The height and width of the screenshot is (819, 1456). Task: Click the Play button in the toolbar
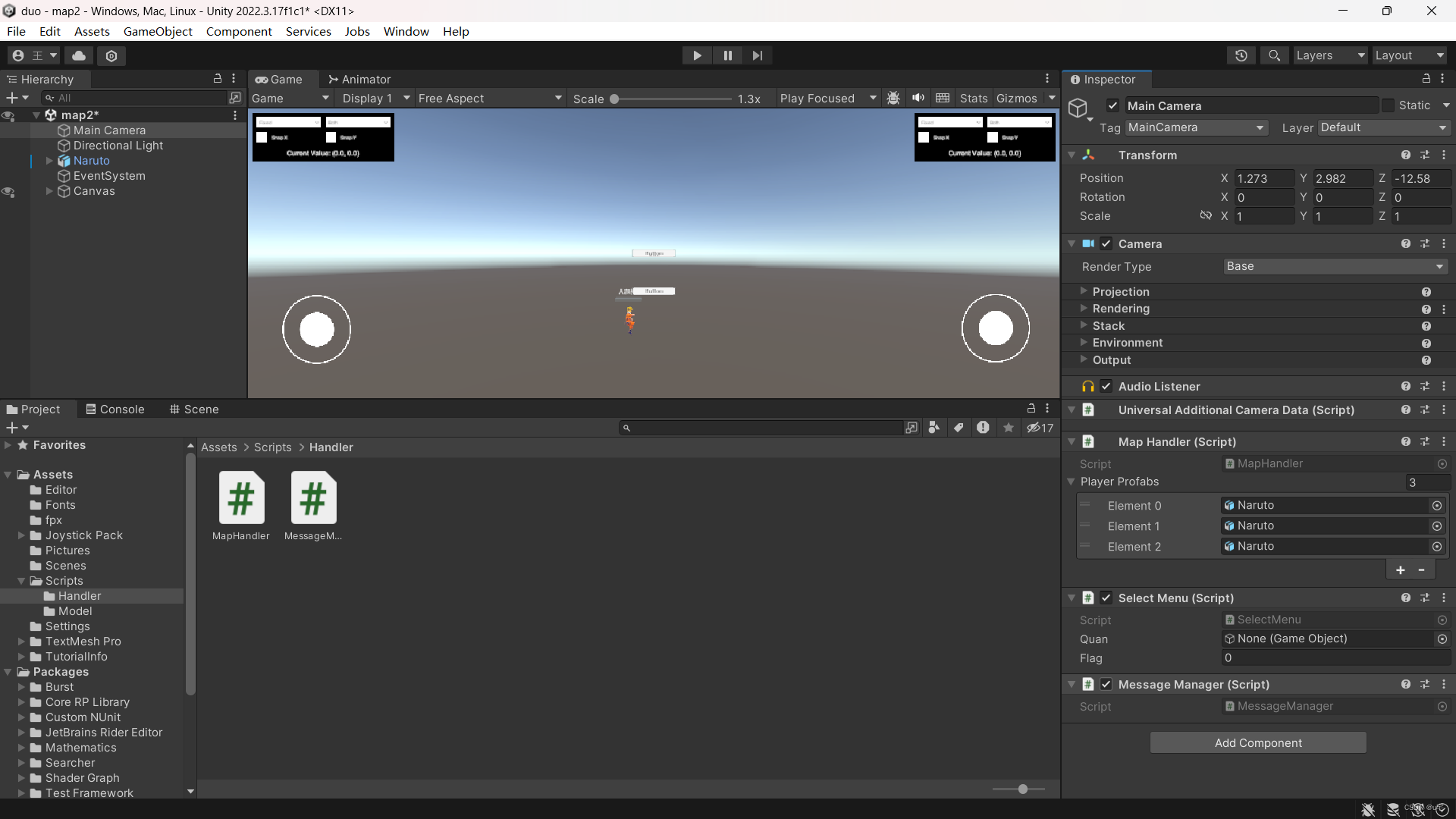tap(697, 55)
